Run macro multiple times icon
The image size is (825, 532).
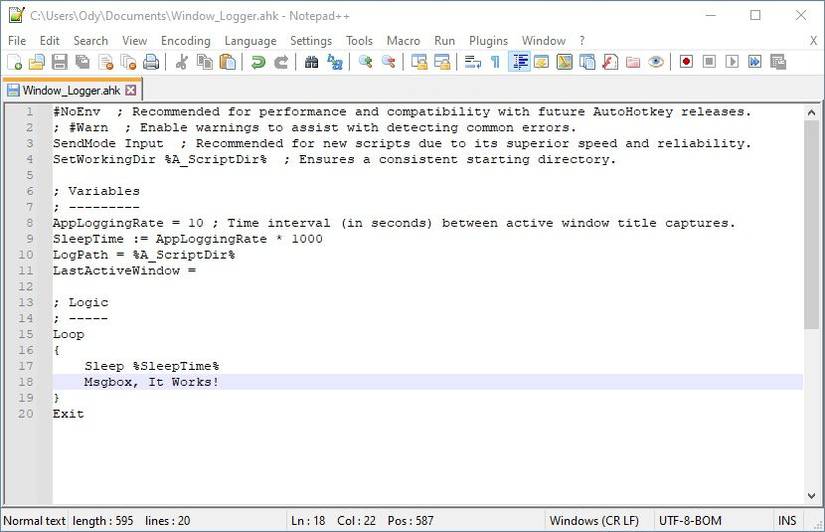click(754, 62)
